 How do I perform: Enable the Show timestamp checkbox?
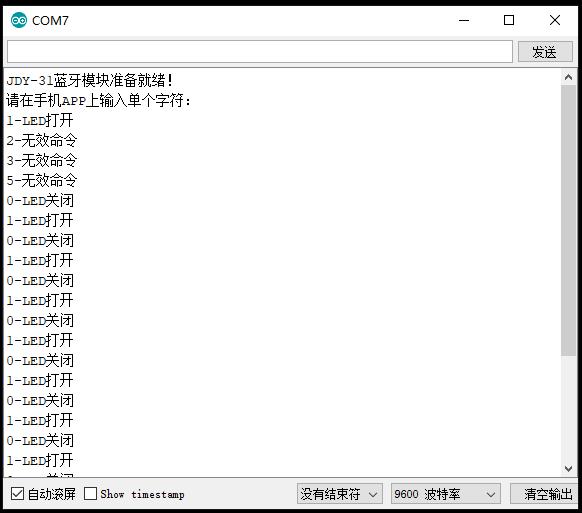[90, 494]
